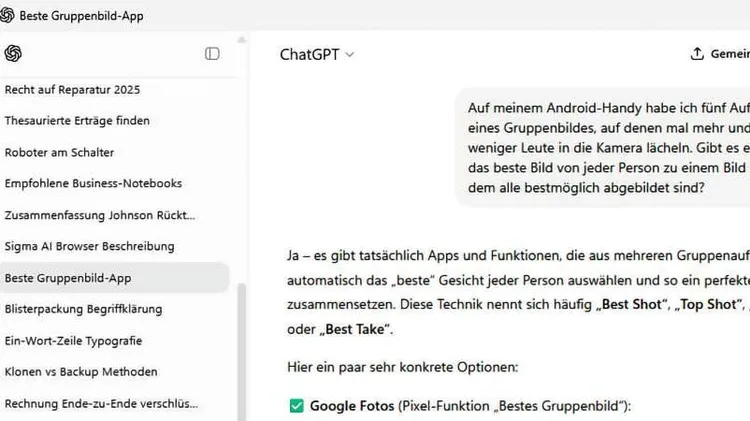Select 'Ein-Wort-Zeile Typografie' chat
This screenshot has width=750, height=421.
coord(73,340)
